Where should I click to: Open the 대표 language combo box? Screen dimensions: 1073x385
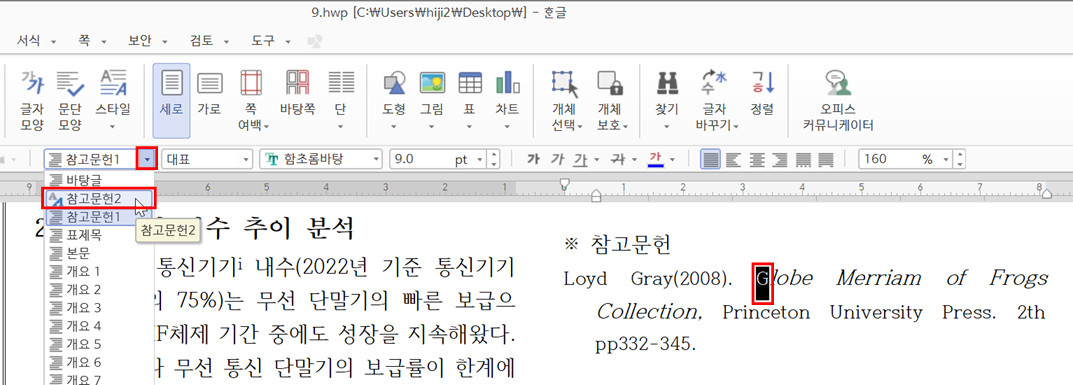208,159
